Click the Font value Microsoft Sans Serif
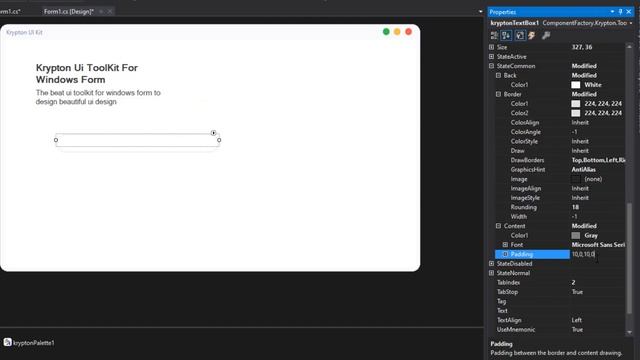This screenshot has width=640, height=360. point(598,245)
